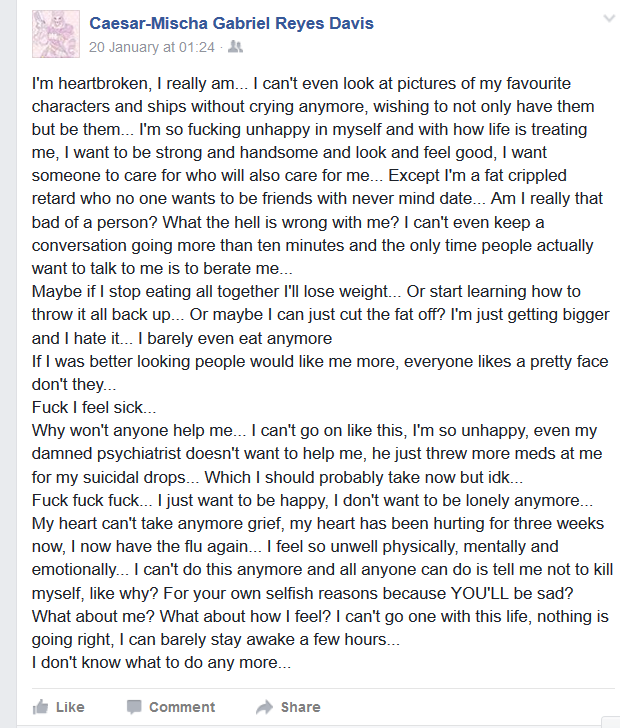620x728 pixels.
Task: Click the partial box at bottom-right corner
Action: point(610,722)
